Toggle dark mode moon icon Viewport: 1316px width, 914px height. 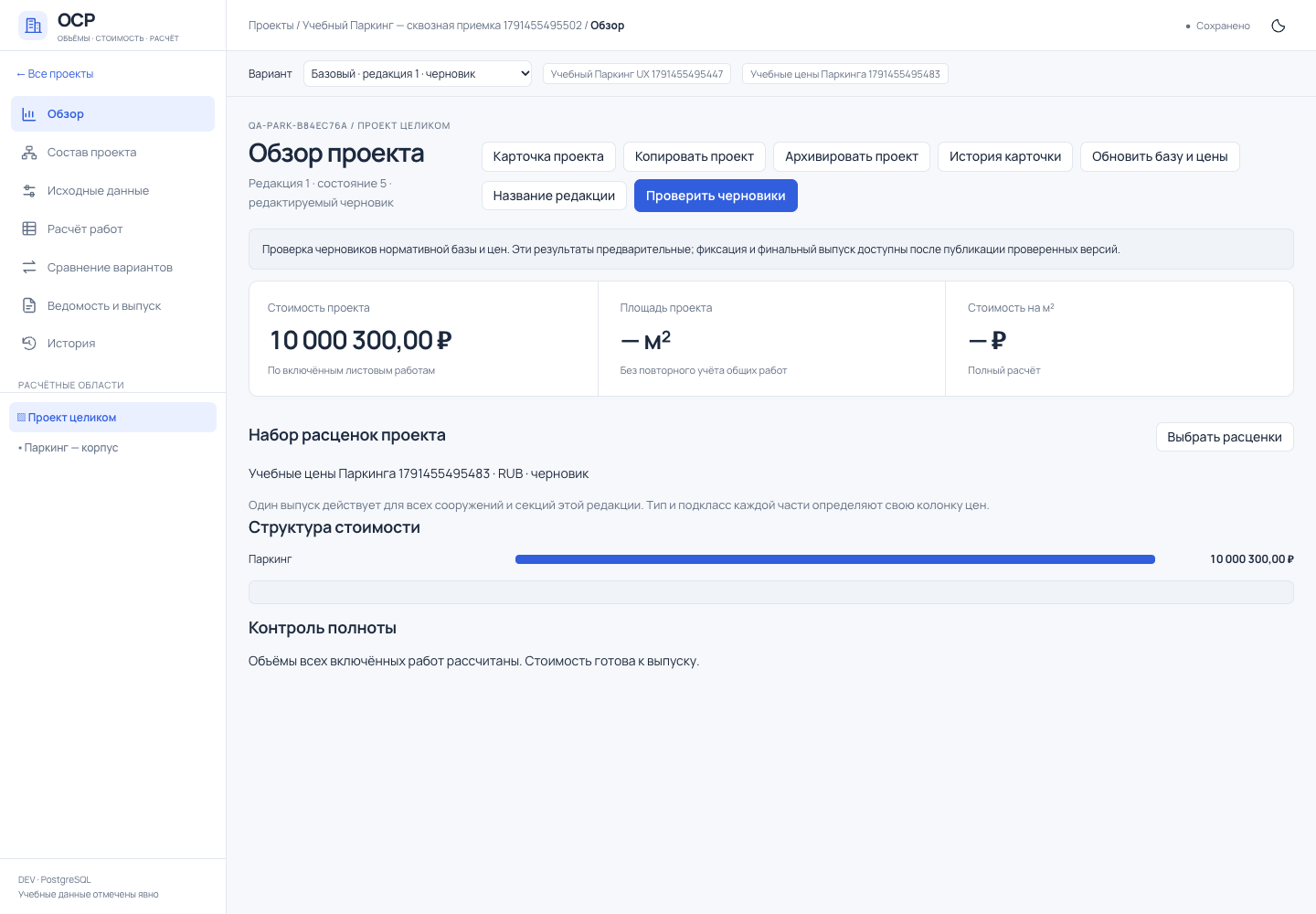[1279, 26]
